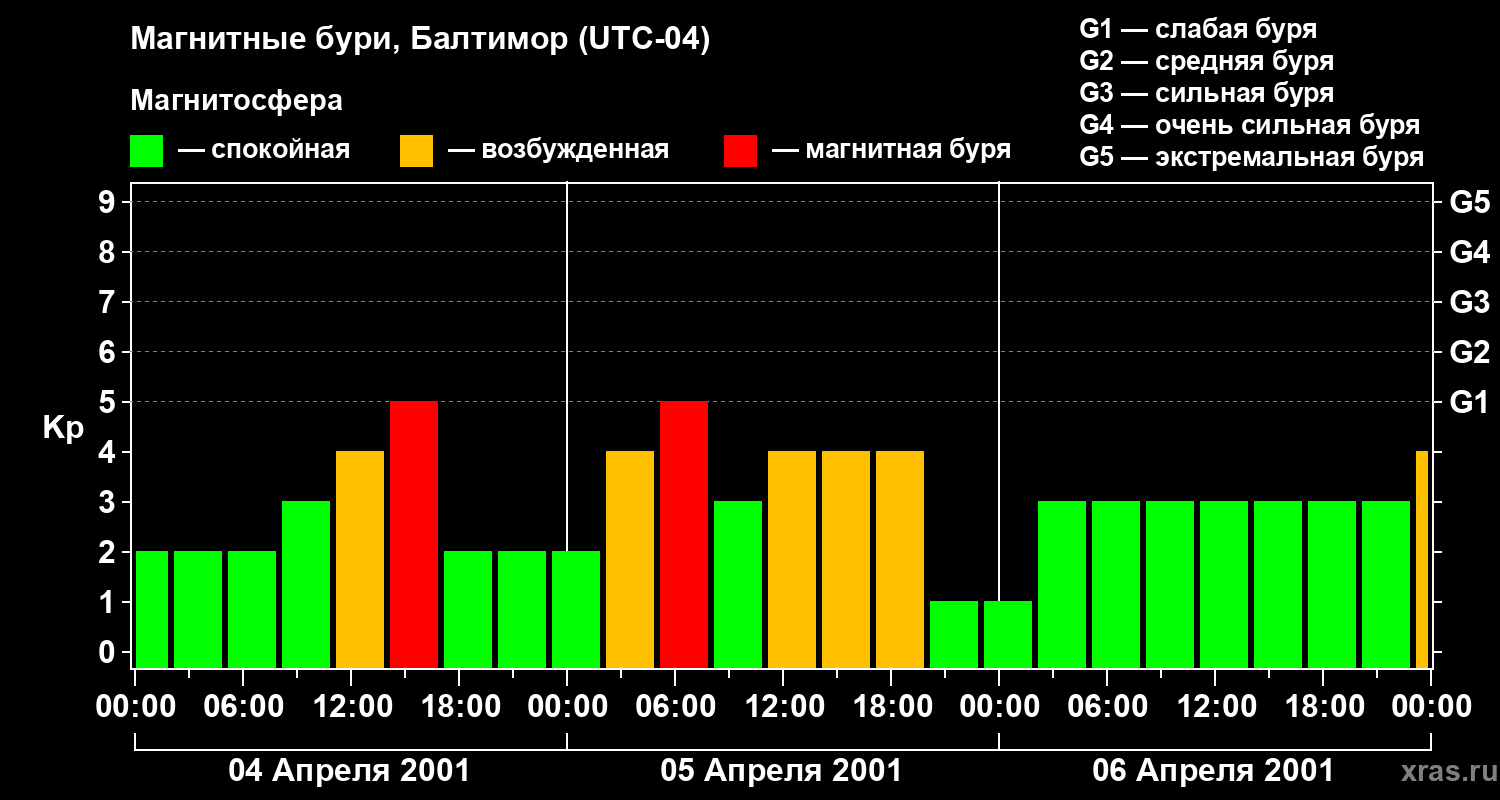Click the '05 Апреля 2001' date label
Screen dimensions: 1500x800
click(781, 771)
